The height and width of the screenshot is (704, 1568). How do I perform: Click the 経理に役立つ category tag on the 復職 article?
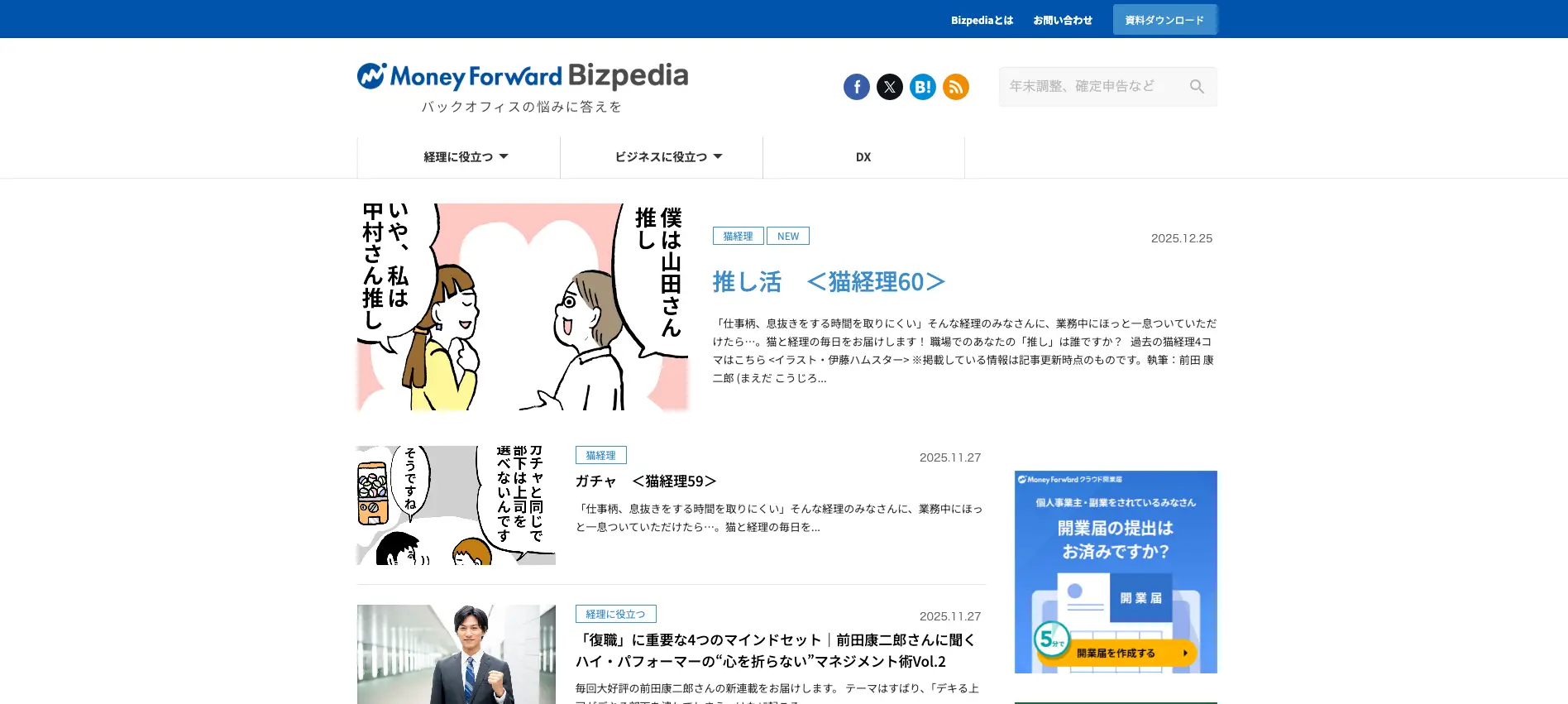pos(615,614)
